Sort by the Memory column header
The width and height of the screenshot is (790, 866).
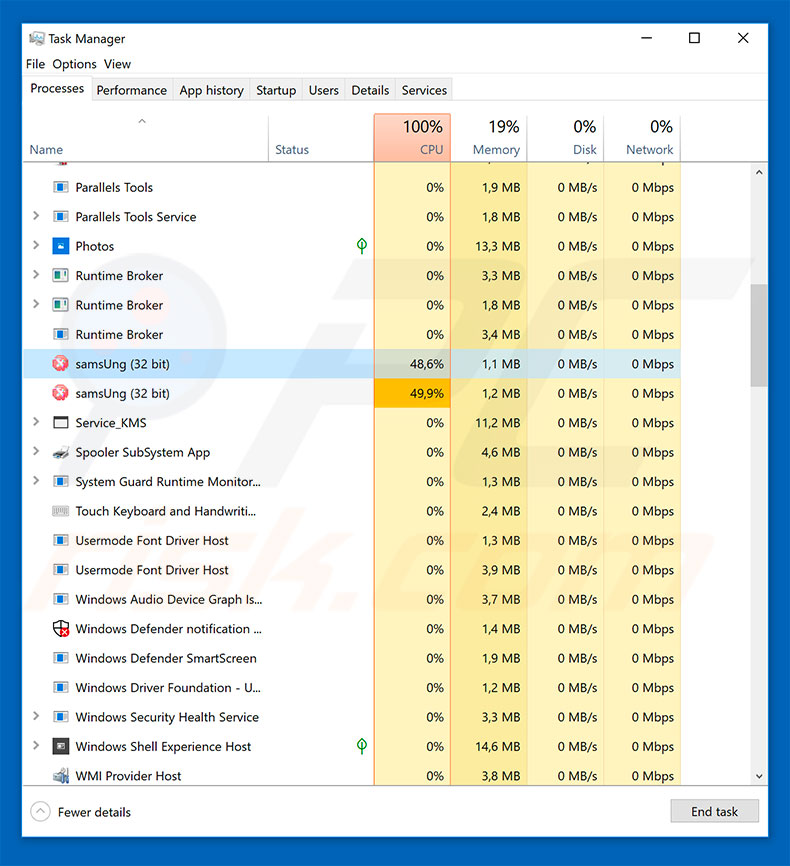[x=489, y=138]
